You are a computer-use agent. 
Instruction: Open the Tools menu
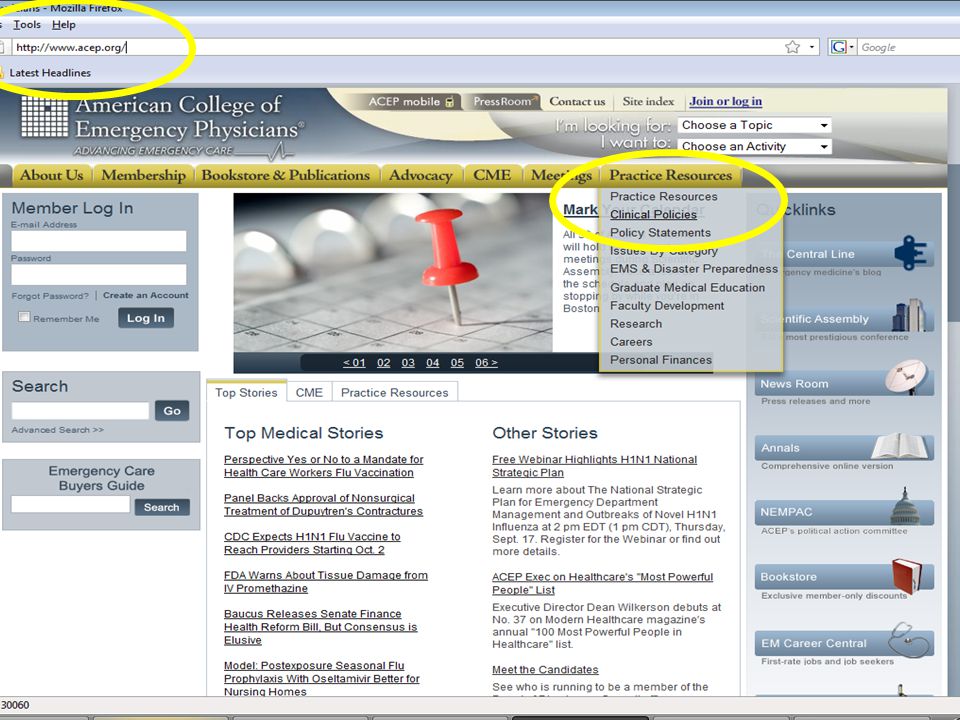(x=27, y=24)
